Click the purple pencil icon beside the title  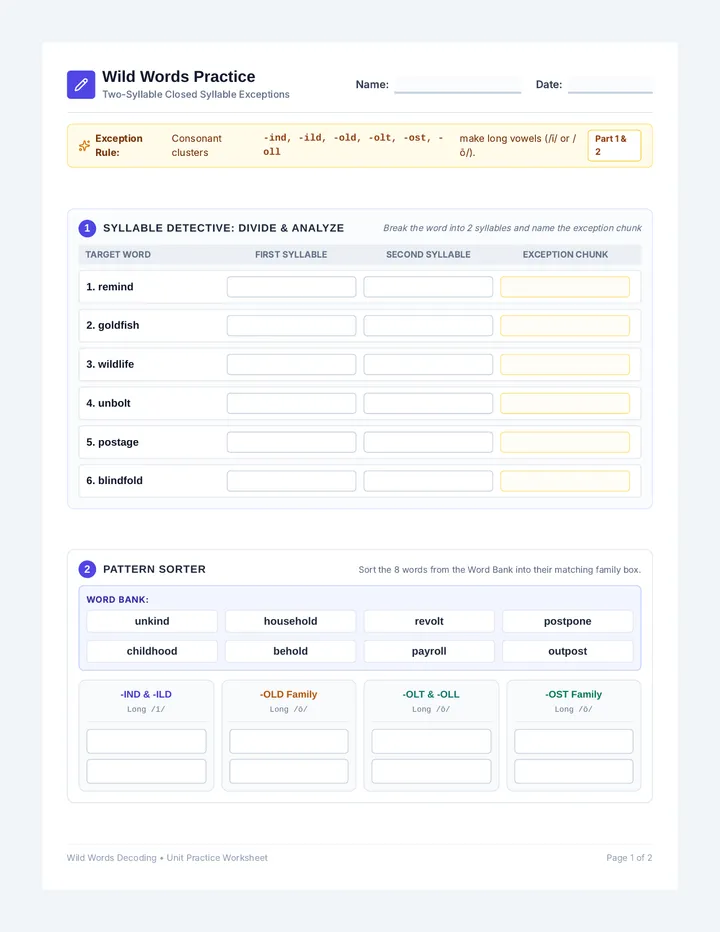(x=81, y=84)
